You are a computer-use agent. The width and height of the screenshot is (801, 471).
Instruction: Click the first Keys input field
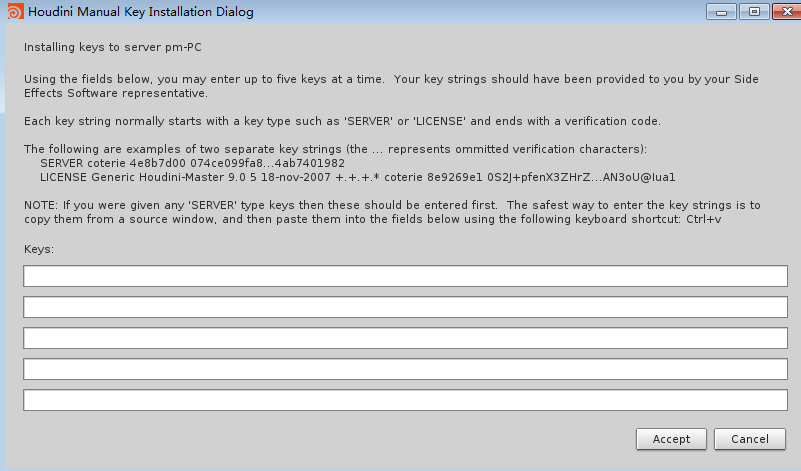pyautogui.click(x=405, y=276)
